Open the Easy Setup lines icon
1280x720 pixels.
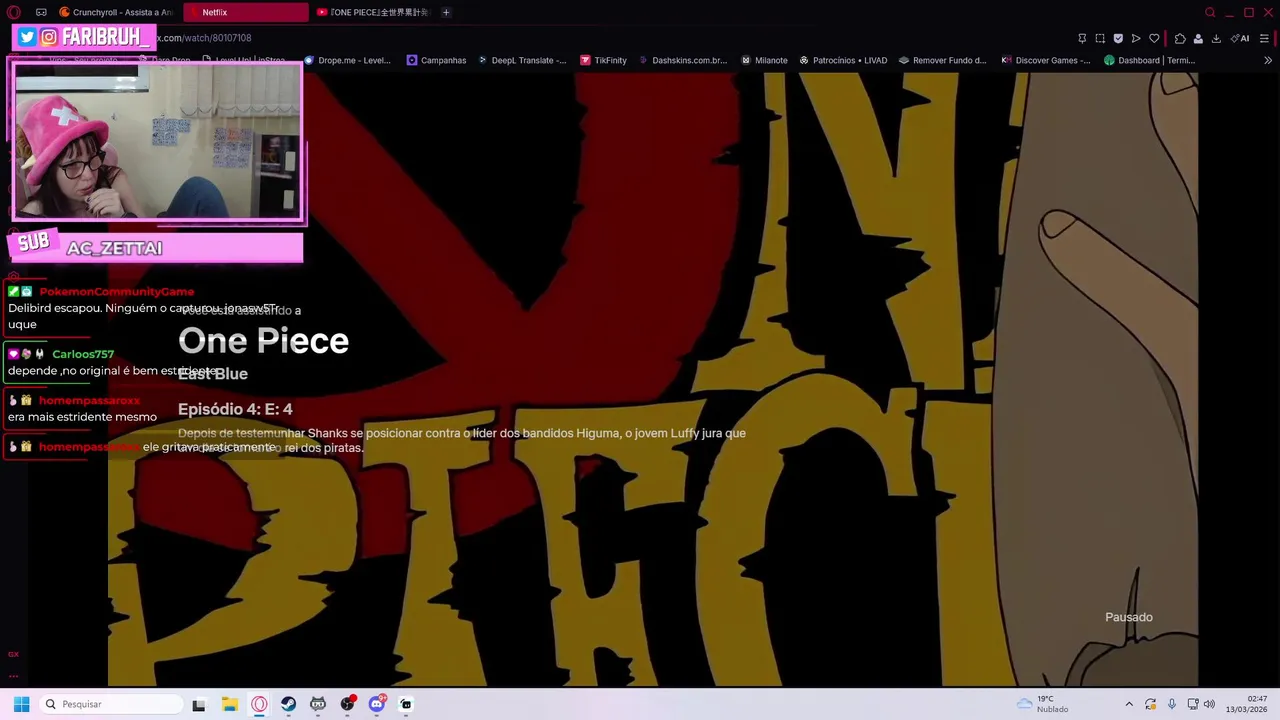click(x=1264, y=38)
